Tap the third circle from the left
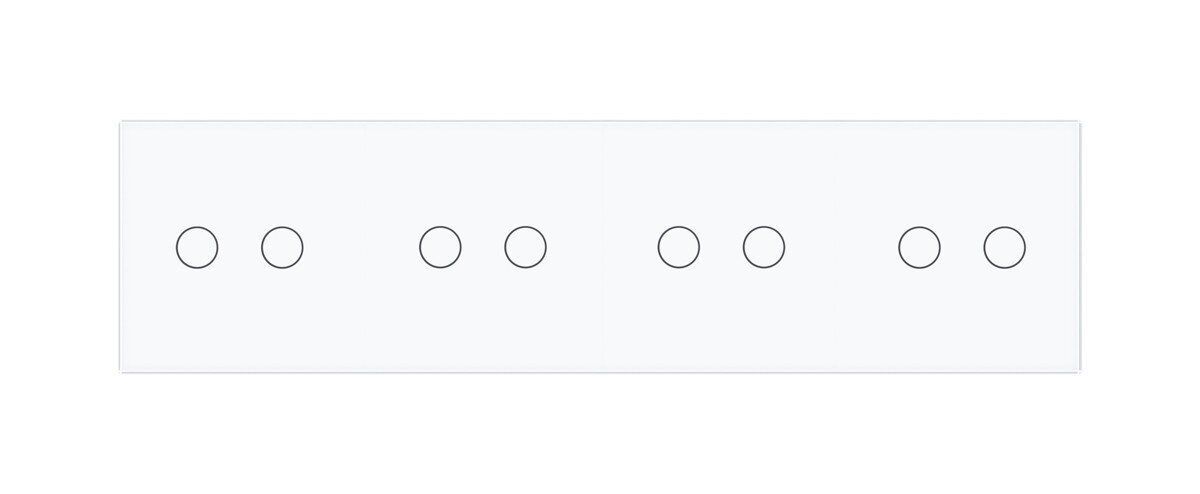Image resolution: width=1200 pixels, height=494 pixels. pos(440,247)
